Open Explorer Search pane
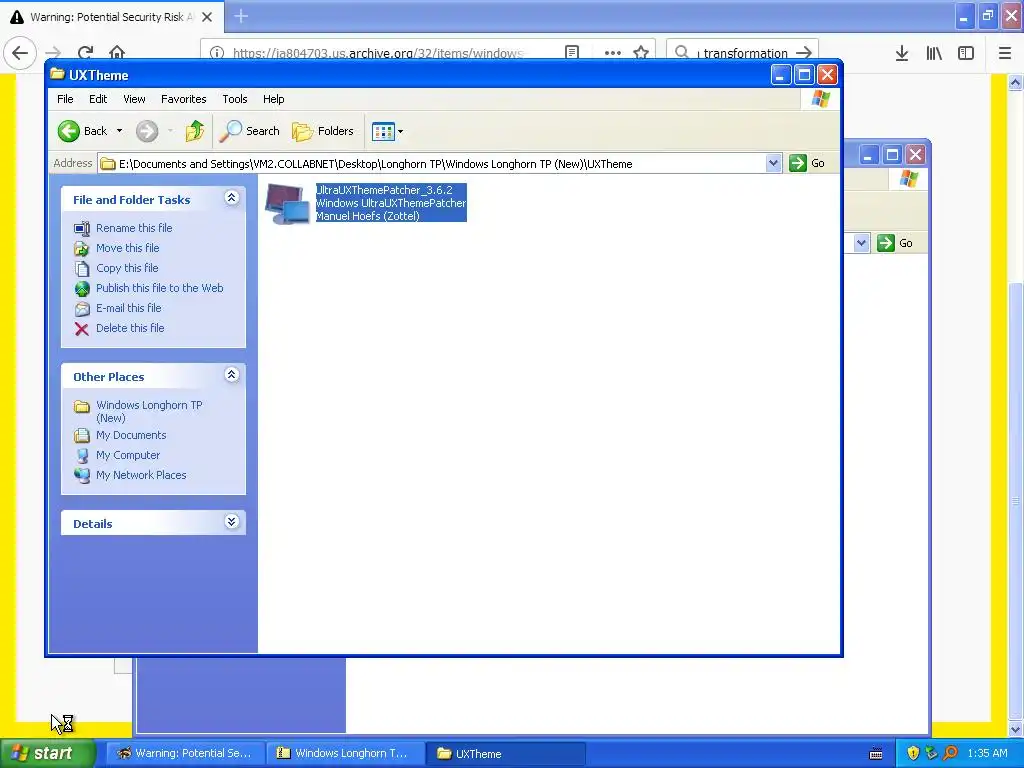 coord(249,131)
